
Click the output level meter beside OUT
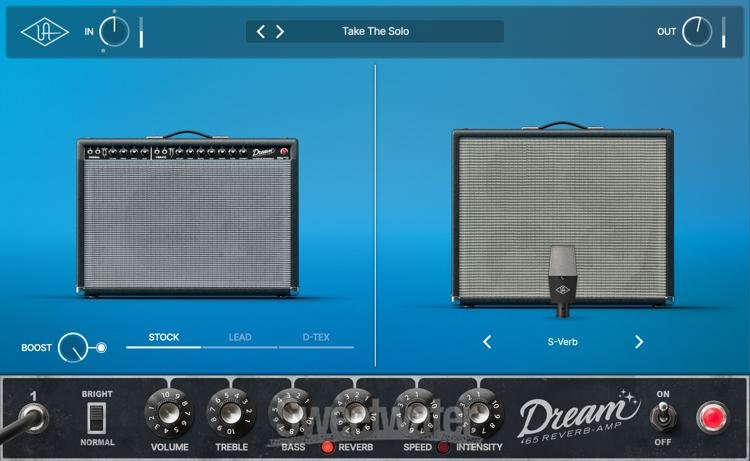pyautogui.click(x=724, y=32)
